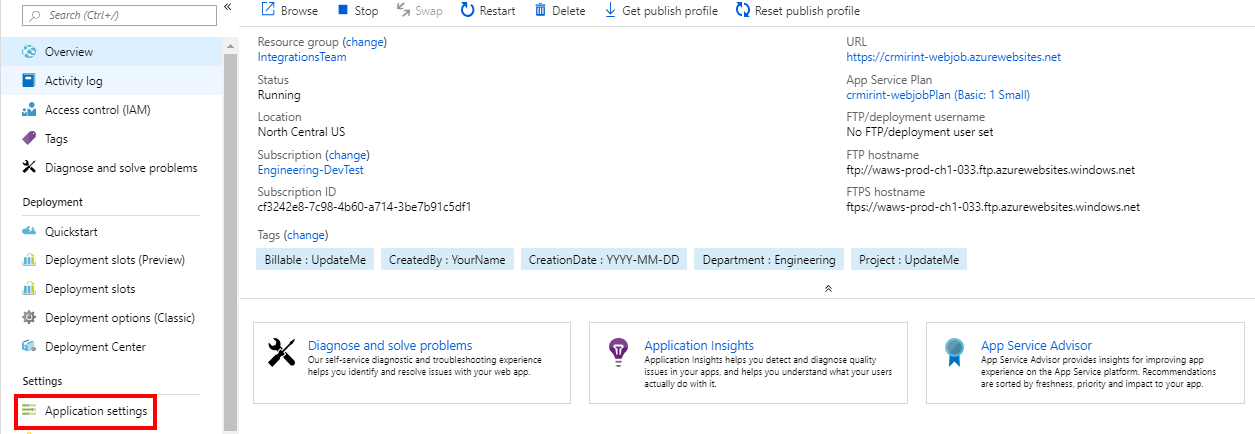This screenshot has height=434, width=1255.
Task: Open Access control (IAM) menu item
Action: tap(111, 110)
